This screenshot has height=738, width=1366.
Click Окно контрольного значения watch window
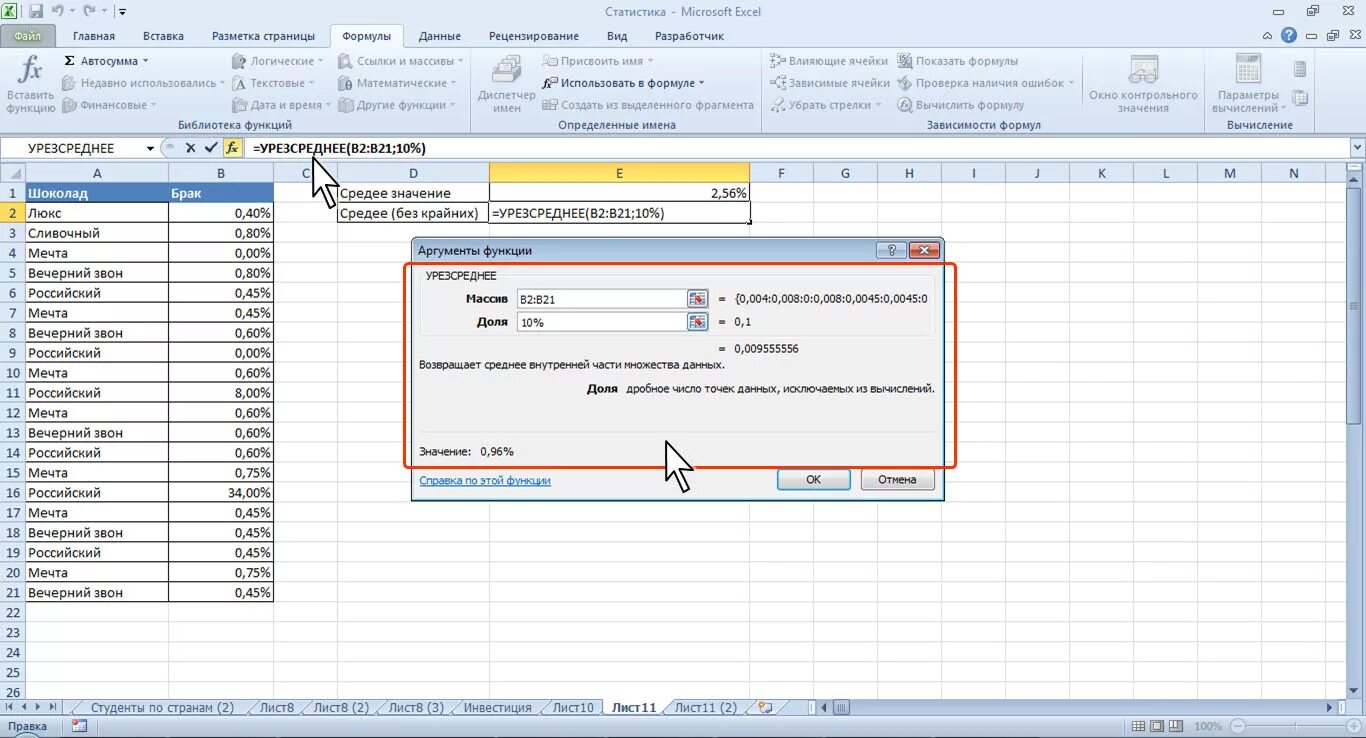tap(1143, 84)
